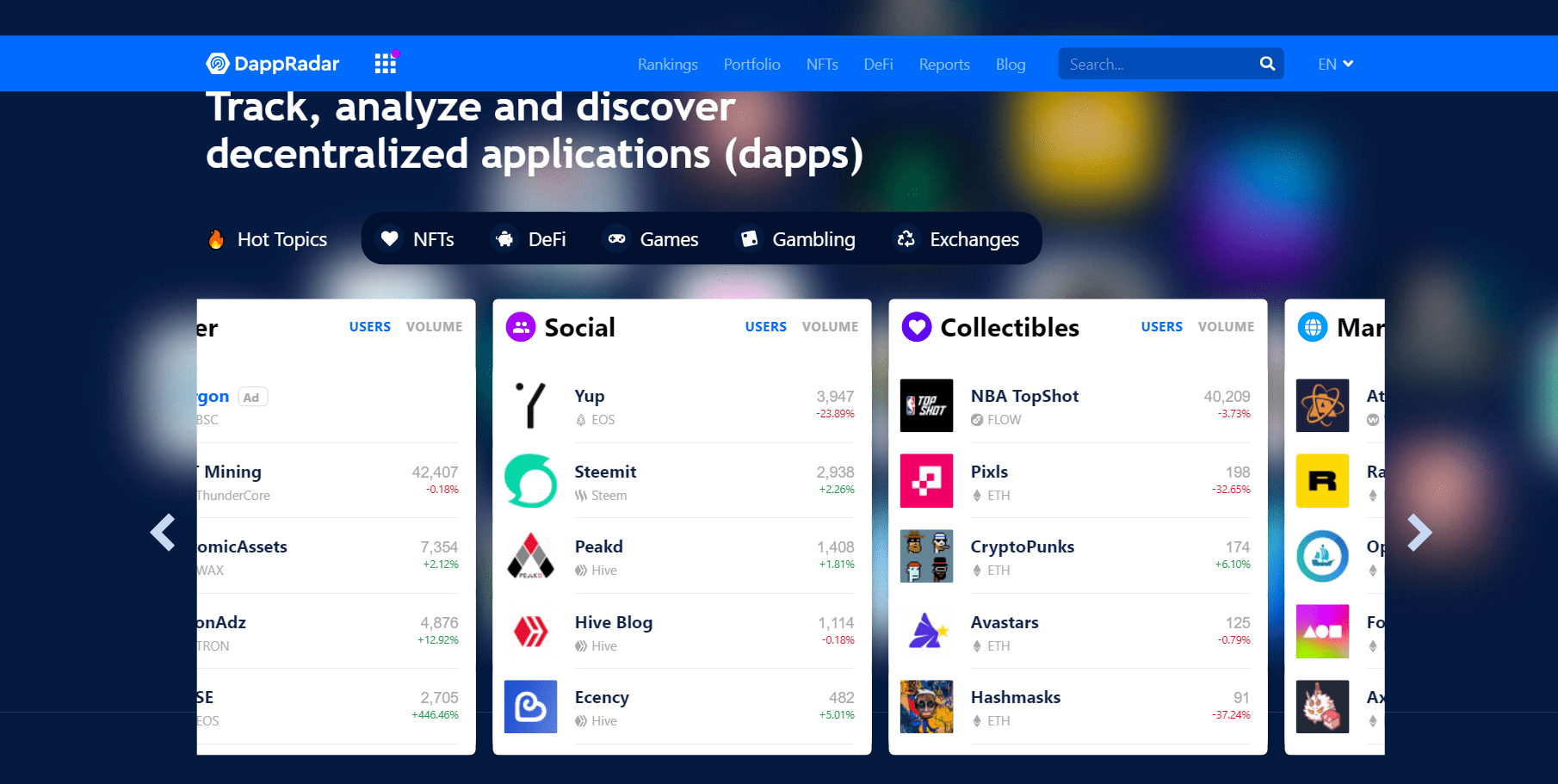Viewport: 1558px width, 784px height.
Task: Select the Gambling hot topic
Action: tap(797, 238)
